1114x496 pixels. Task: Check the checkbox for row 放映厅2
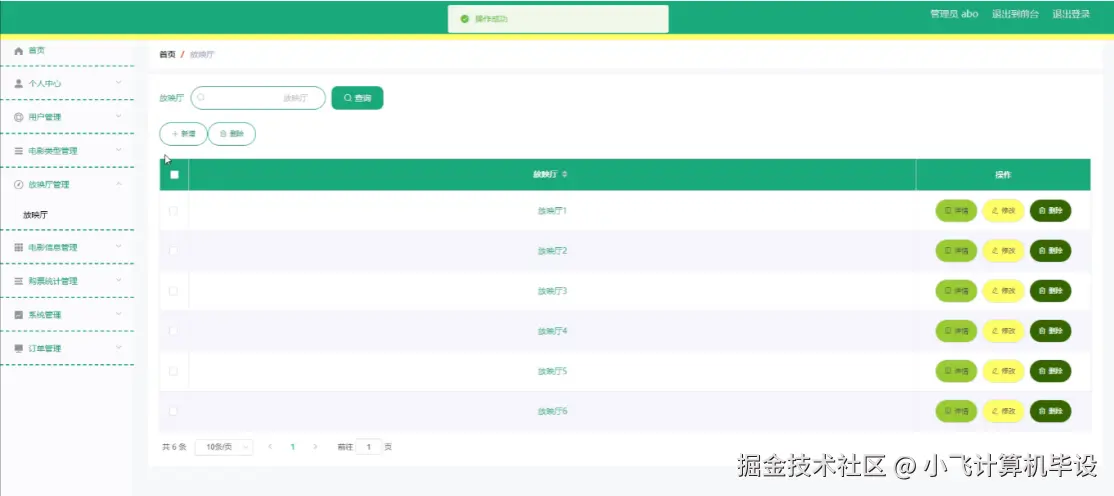click(x=173, y=251)
